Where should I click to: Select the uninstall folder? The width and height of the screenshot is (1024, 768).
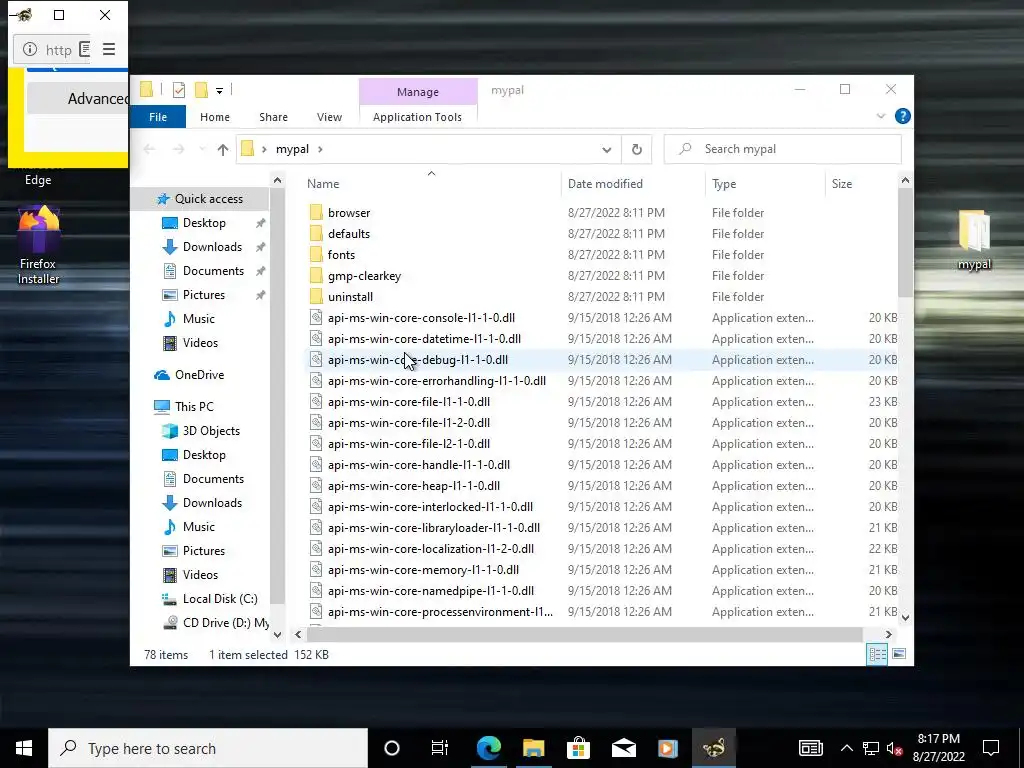[x=350, y=296]
